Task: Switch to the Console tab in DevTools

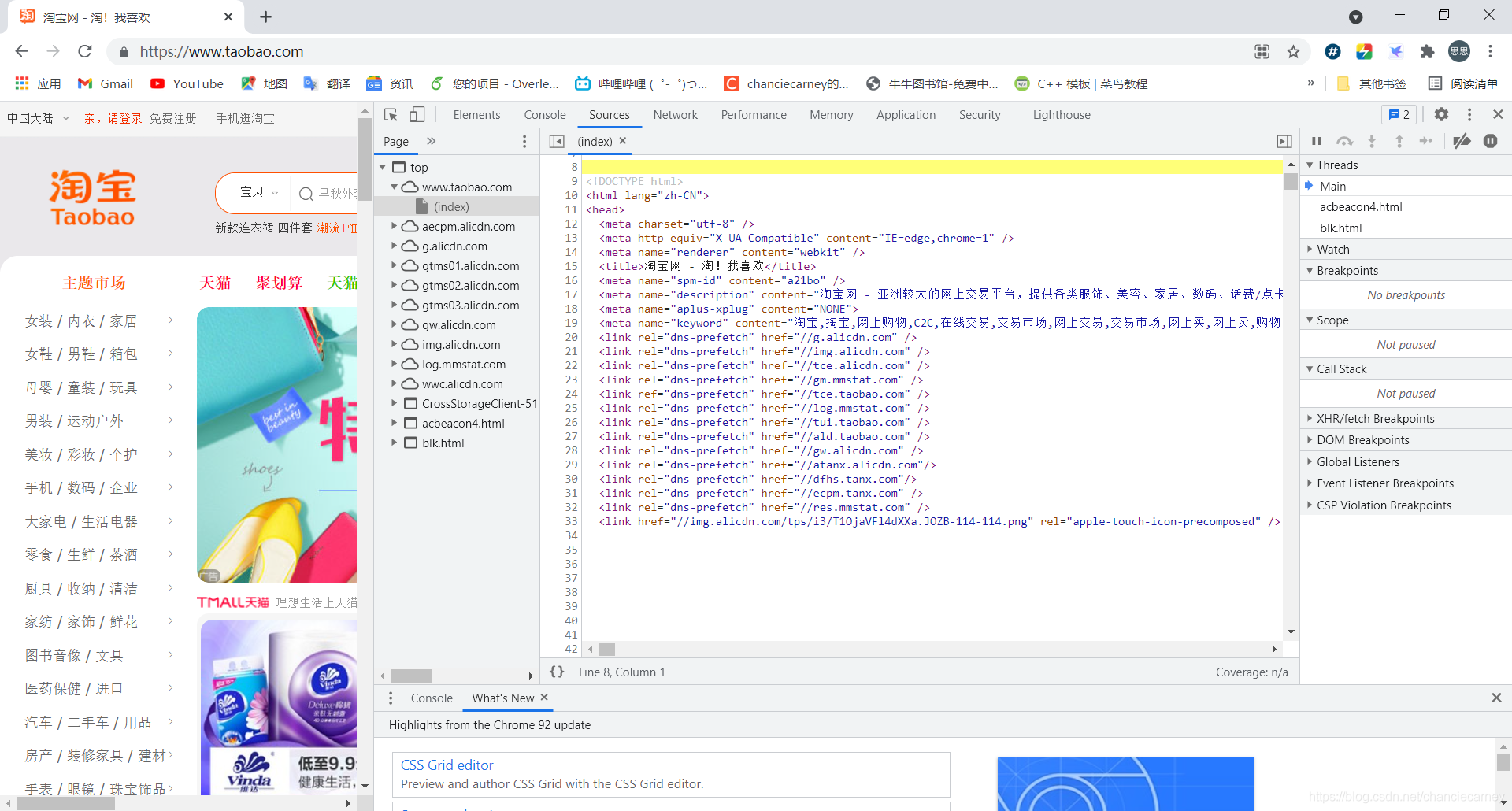Action: click(545, 115)
